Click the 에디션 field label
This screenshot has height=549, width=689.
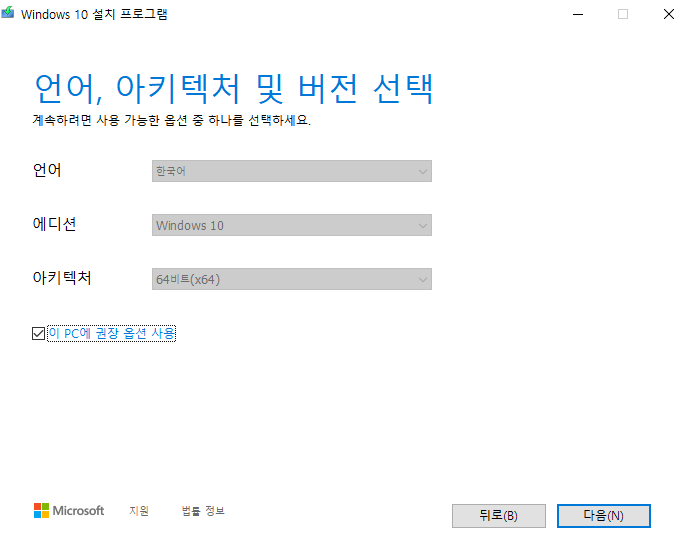pyautogui.click(x=54, y=224)
